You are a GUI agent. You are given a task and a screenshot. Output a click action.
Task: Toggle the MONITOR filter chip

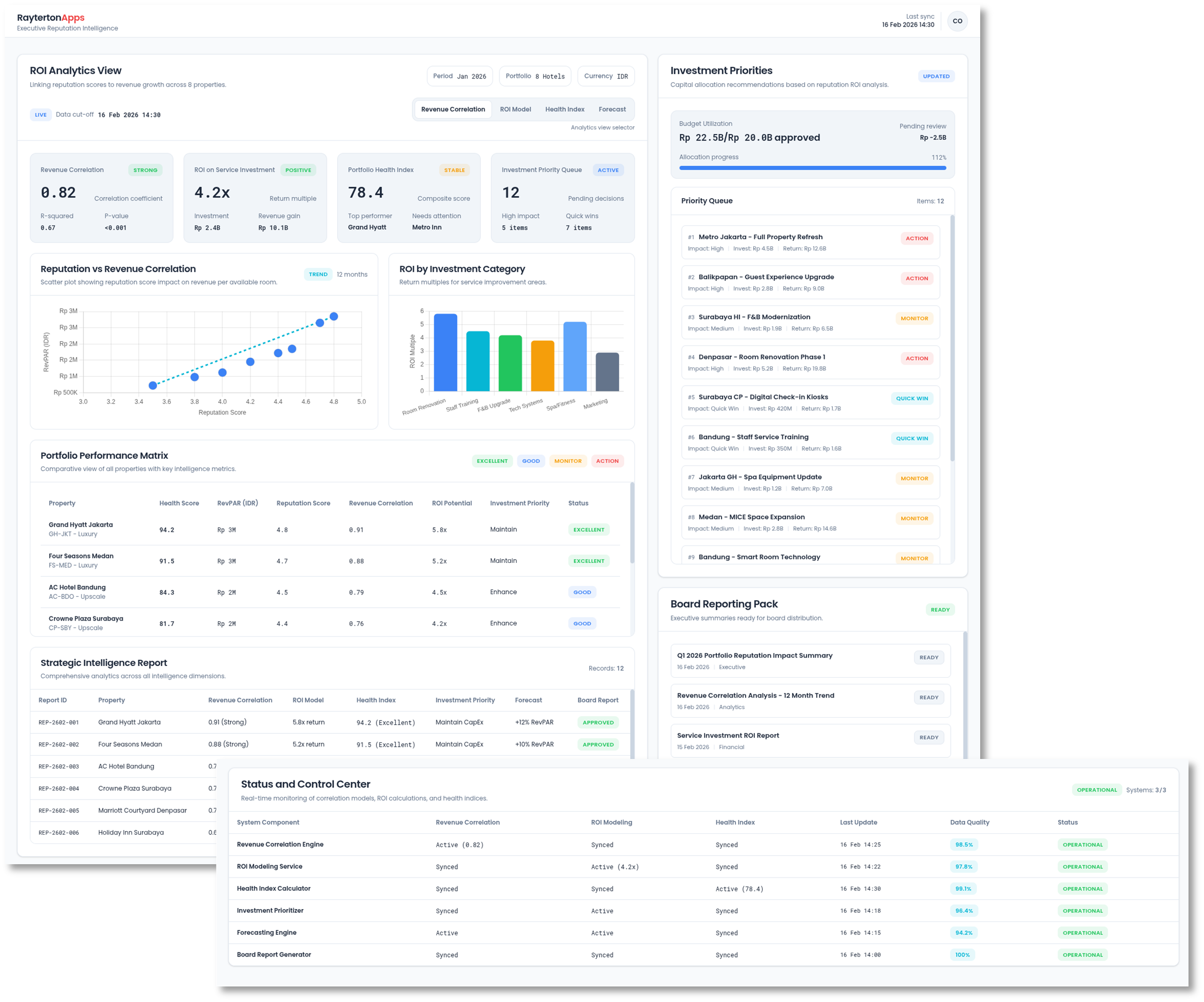568,460
